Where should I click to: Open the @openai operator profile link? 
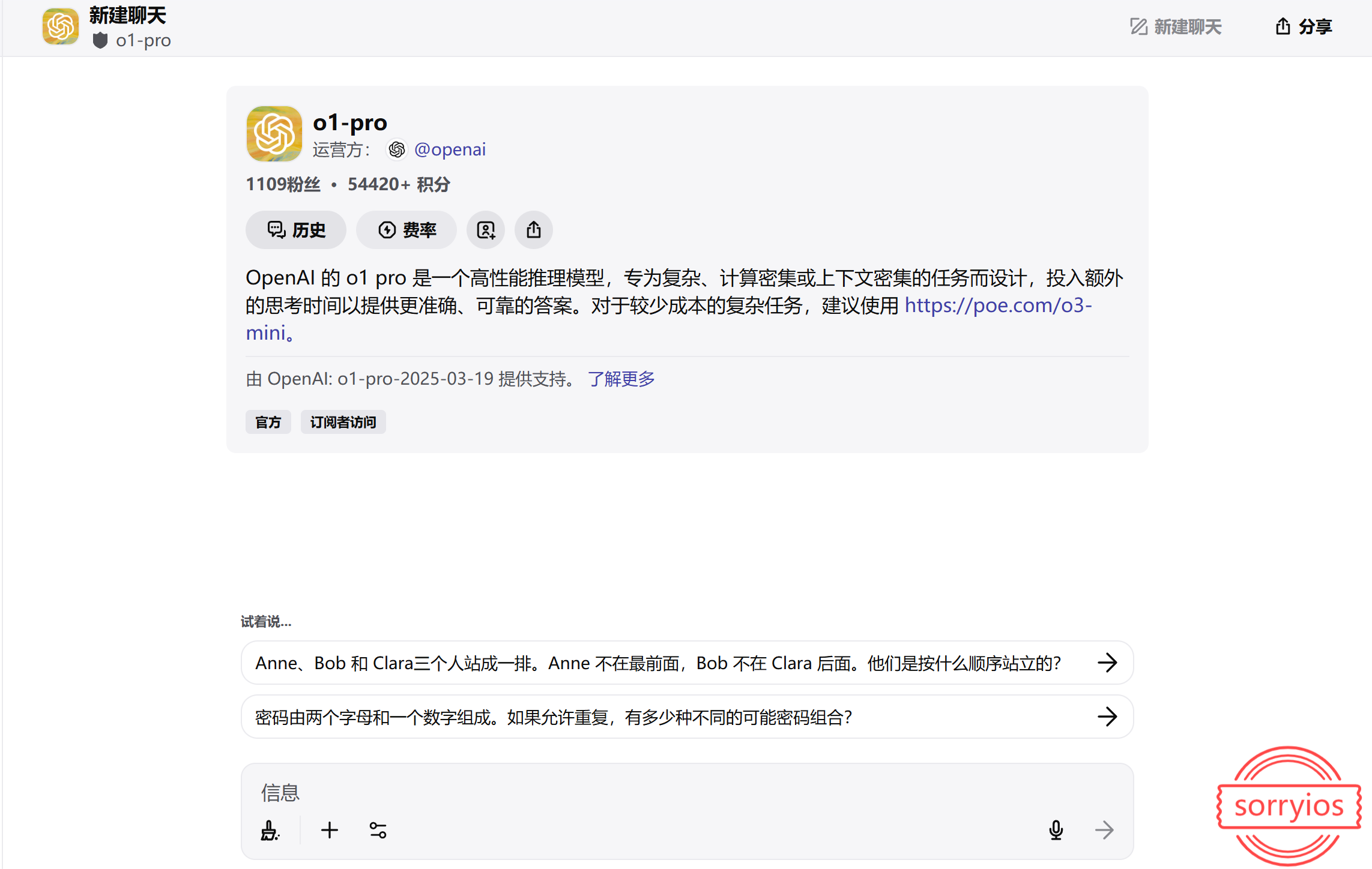point(450,149)
